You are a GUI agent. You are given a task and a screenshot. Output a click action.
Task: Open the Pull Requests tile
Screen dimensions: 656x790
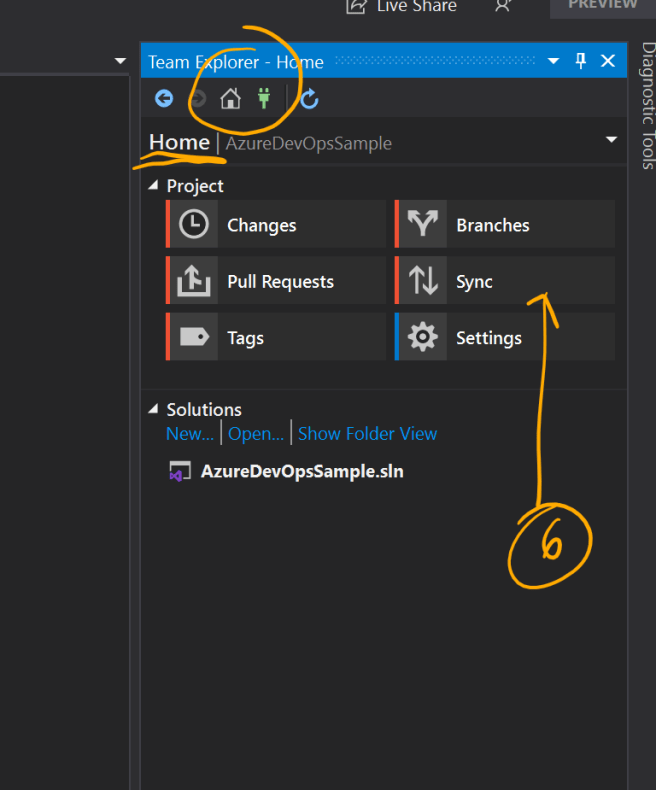pos(276,282)
